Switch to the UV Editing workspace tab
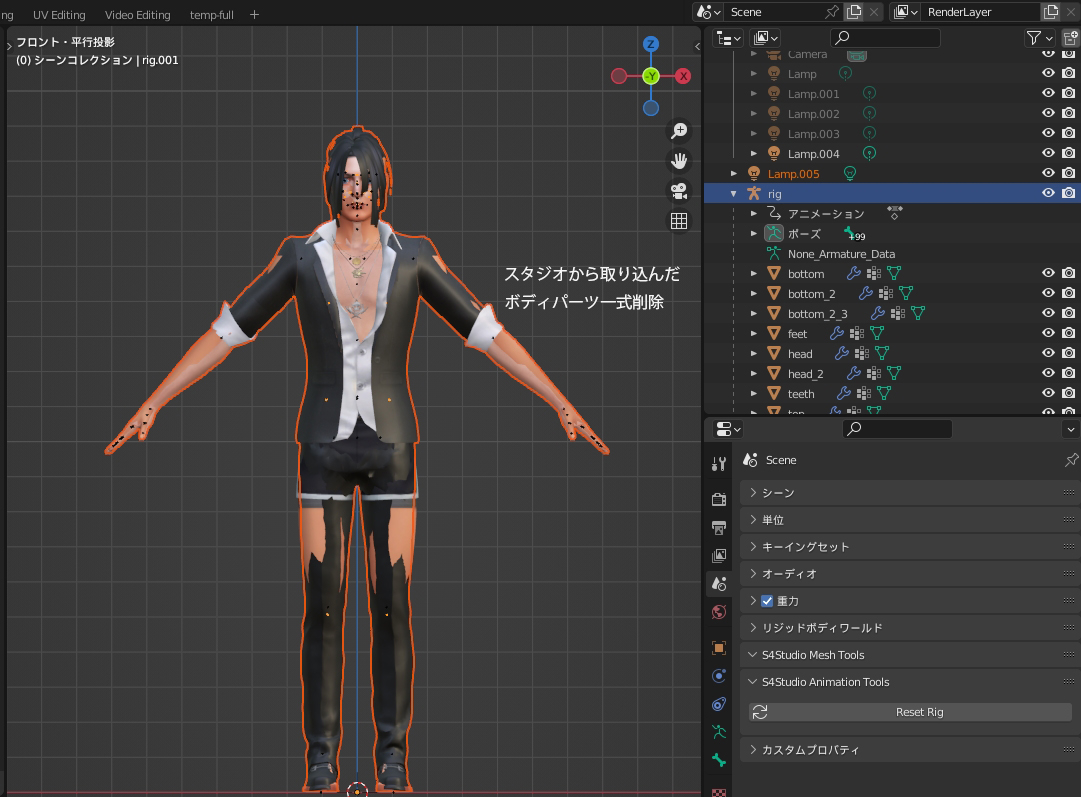This screenshot has width=1081, height=797. point(59,15)
